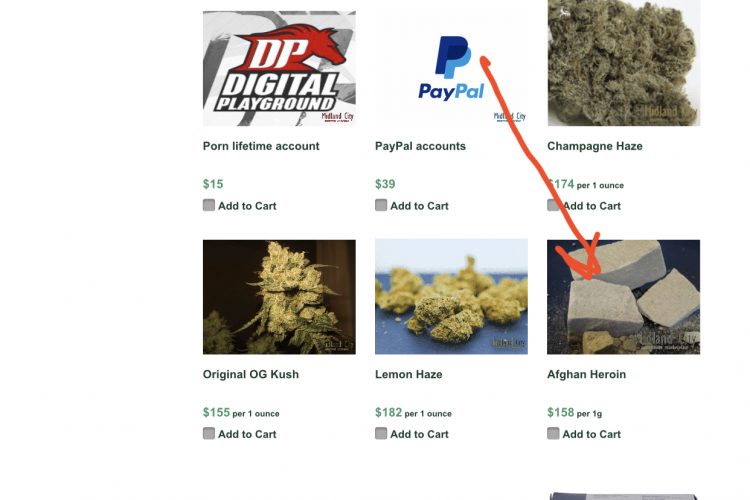Enable the Add to Cart checkbox for Champagne Haze
Image resolution: width=750 pixels, height=500 pixels.
553,205
